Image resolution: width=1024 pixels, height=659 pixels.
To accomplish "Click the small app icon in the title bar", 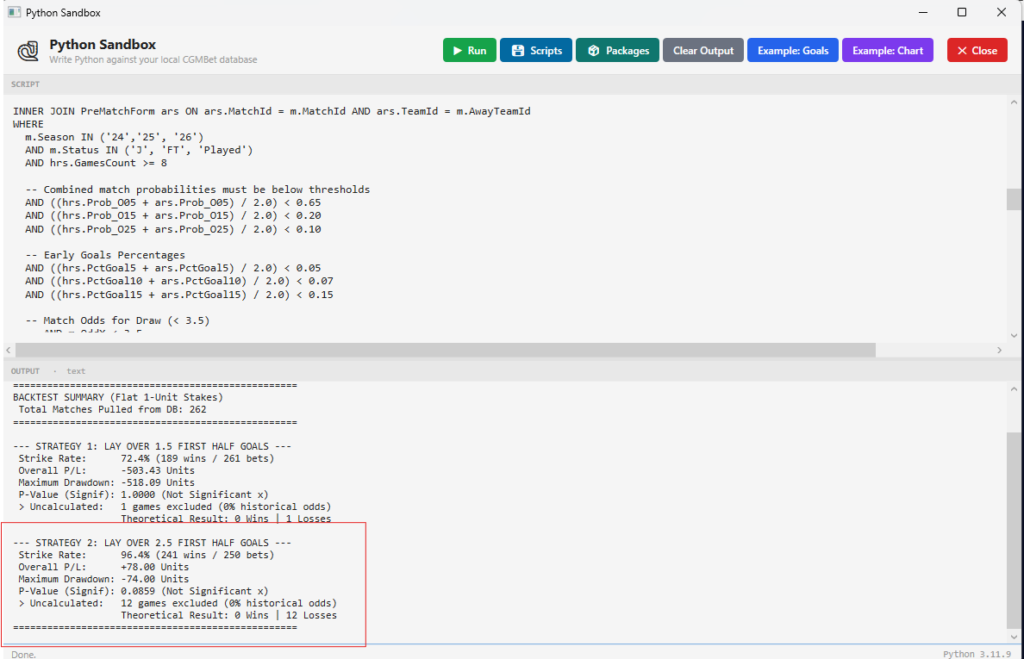I will [14, 12].
